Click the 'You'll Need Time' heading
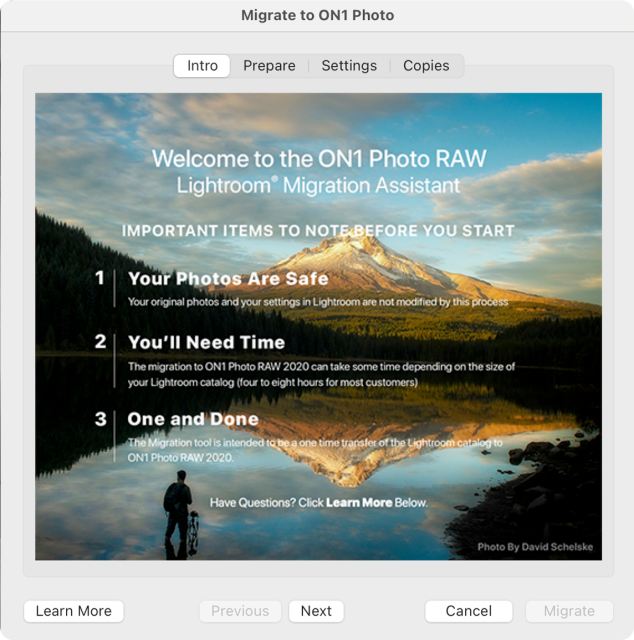 pyautogui.click(x=206, y=342)
